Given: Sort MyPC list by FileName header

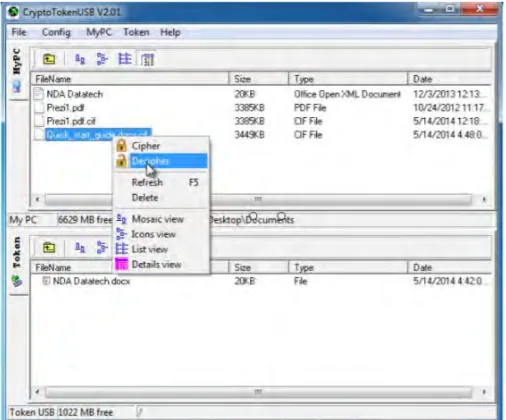Looking at the screenshot, I should click(x=130, y=79).
